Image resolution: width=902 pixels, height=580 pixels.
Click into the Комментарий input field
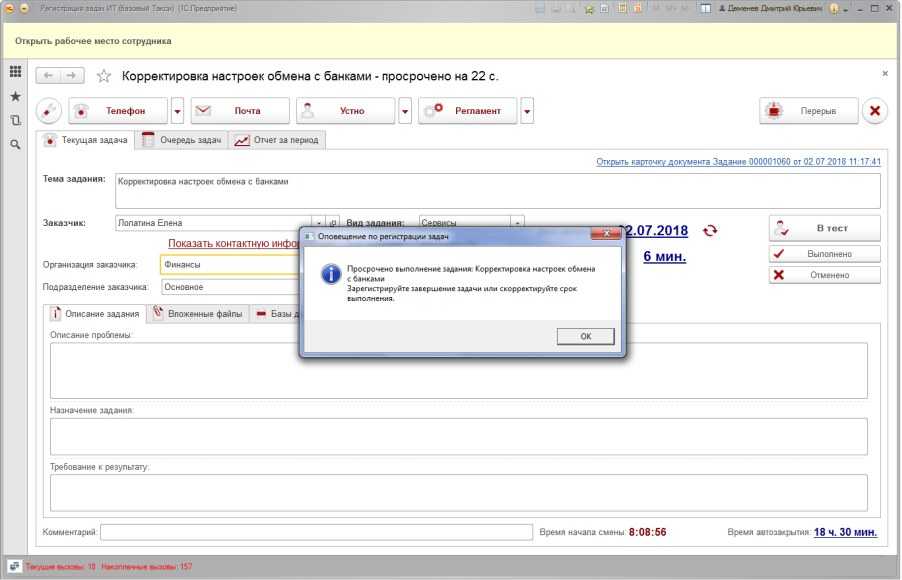pyautogui.click(x=316, y=532)
